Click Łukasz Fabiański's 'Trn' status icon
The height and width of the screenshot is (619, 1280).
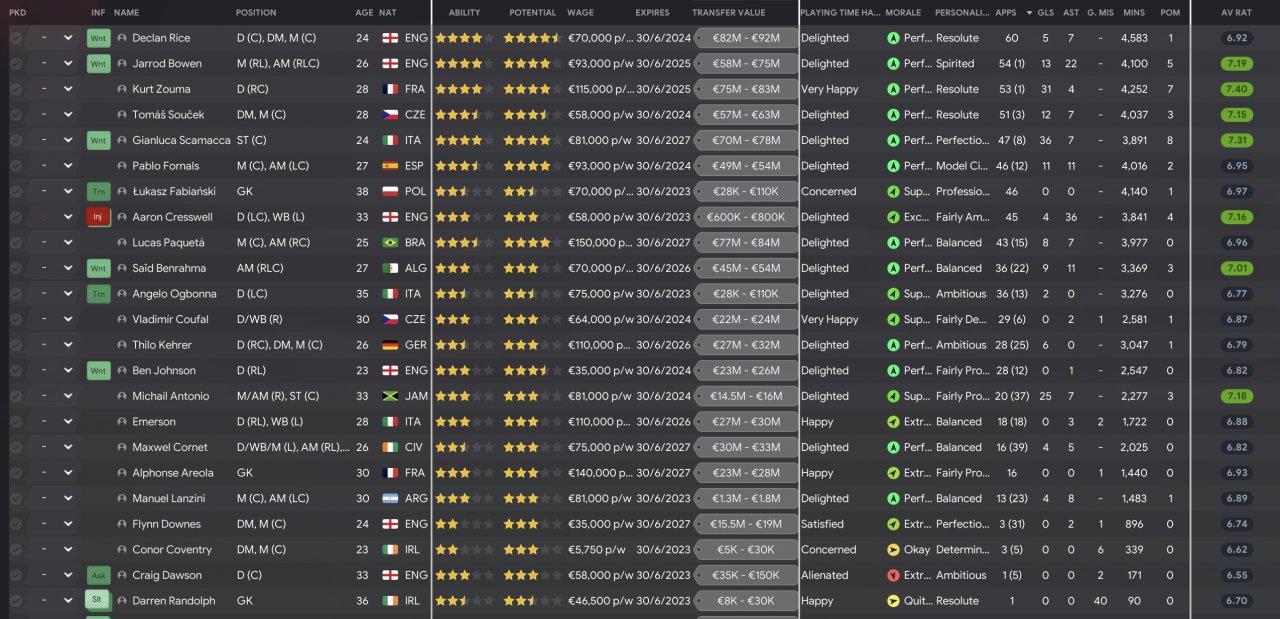click(98, 191)
